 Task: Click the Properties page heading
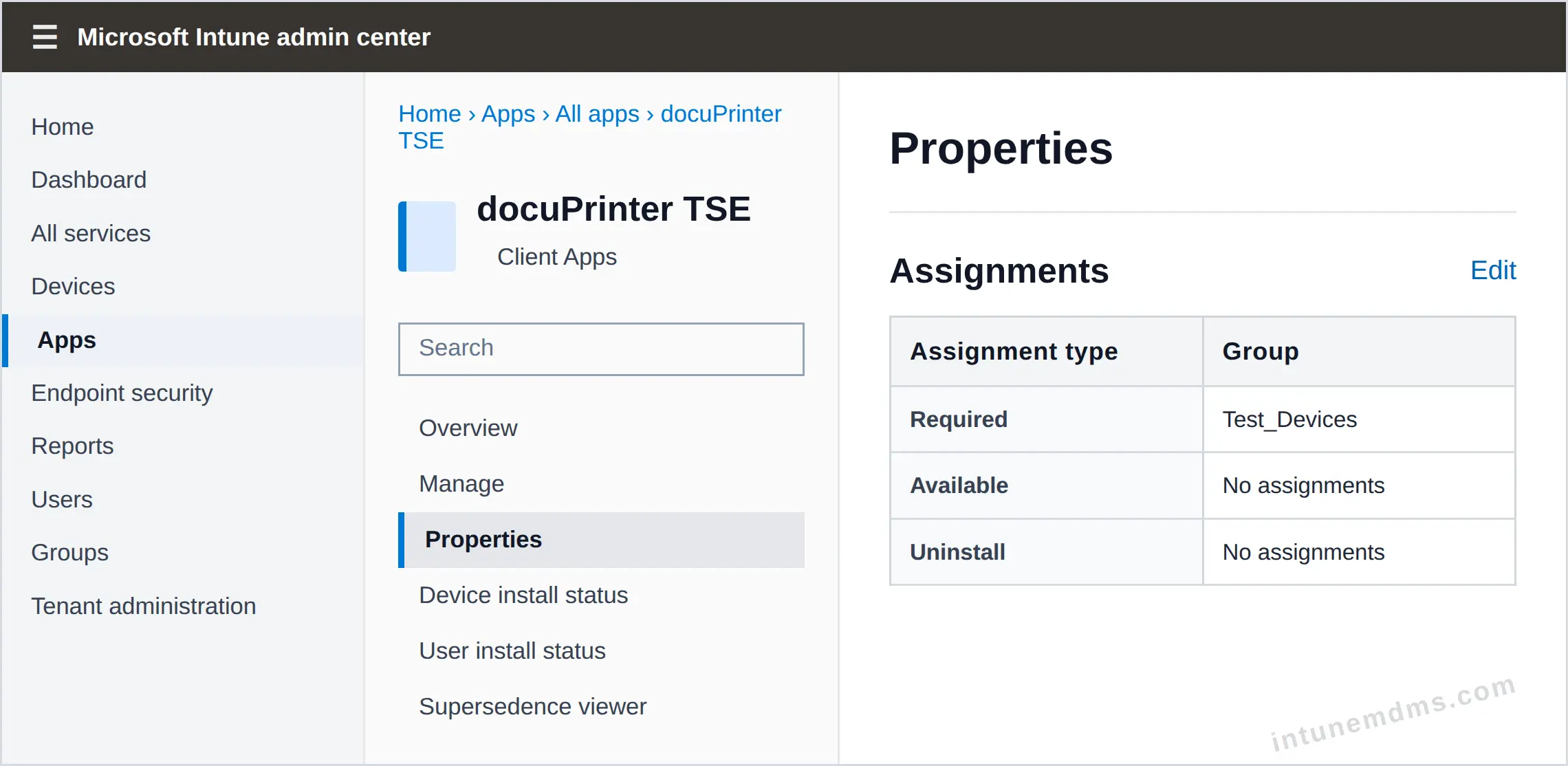[x=1001, y=149]
